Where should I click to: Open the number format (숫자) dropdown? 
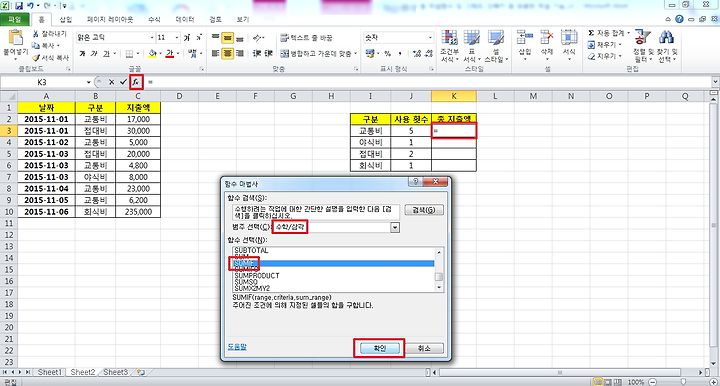click(430, 38)
